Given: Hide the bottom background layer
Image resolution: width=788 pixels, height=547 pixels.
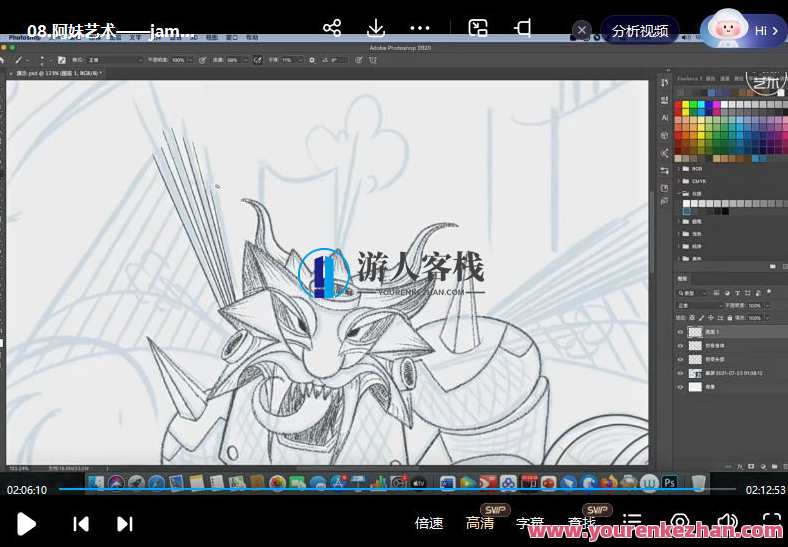Looking at the screenshot, I should tap(680, 387).
